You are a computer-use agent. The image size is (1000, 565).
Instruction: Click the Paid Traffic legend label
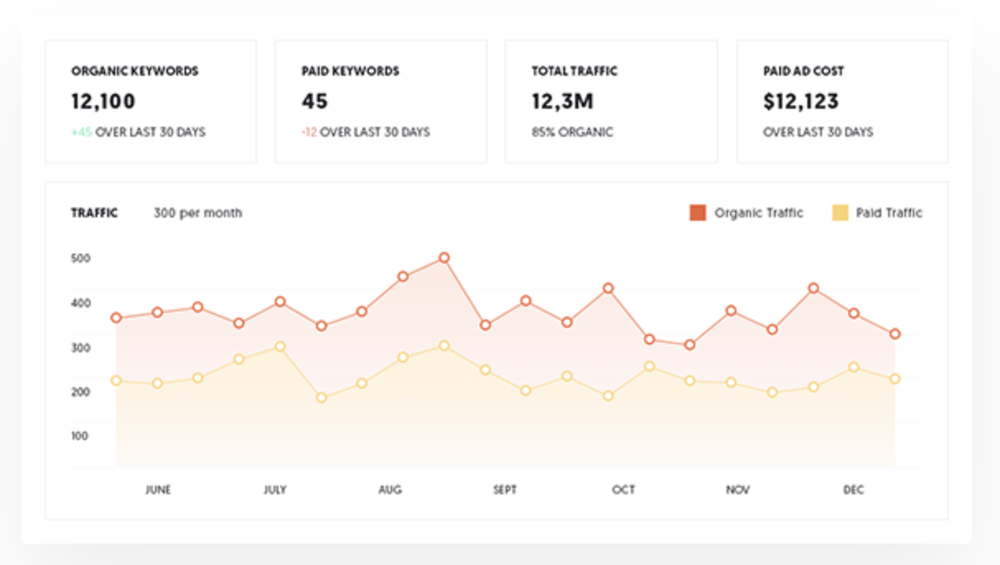889,213
